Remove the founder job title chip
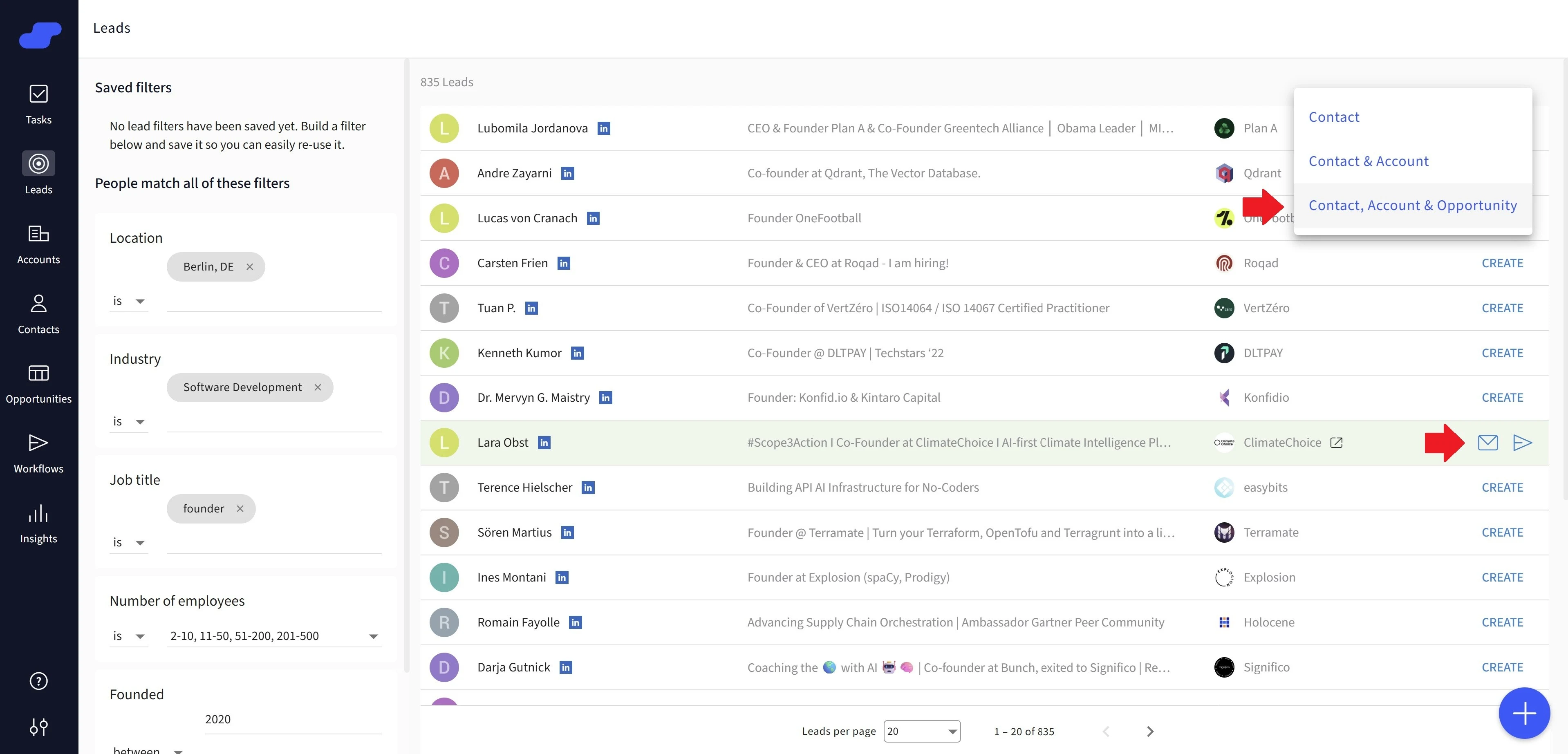Image resolution: width=1568 pixels, height=754 pixels. tap(240, 508)
